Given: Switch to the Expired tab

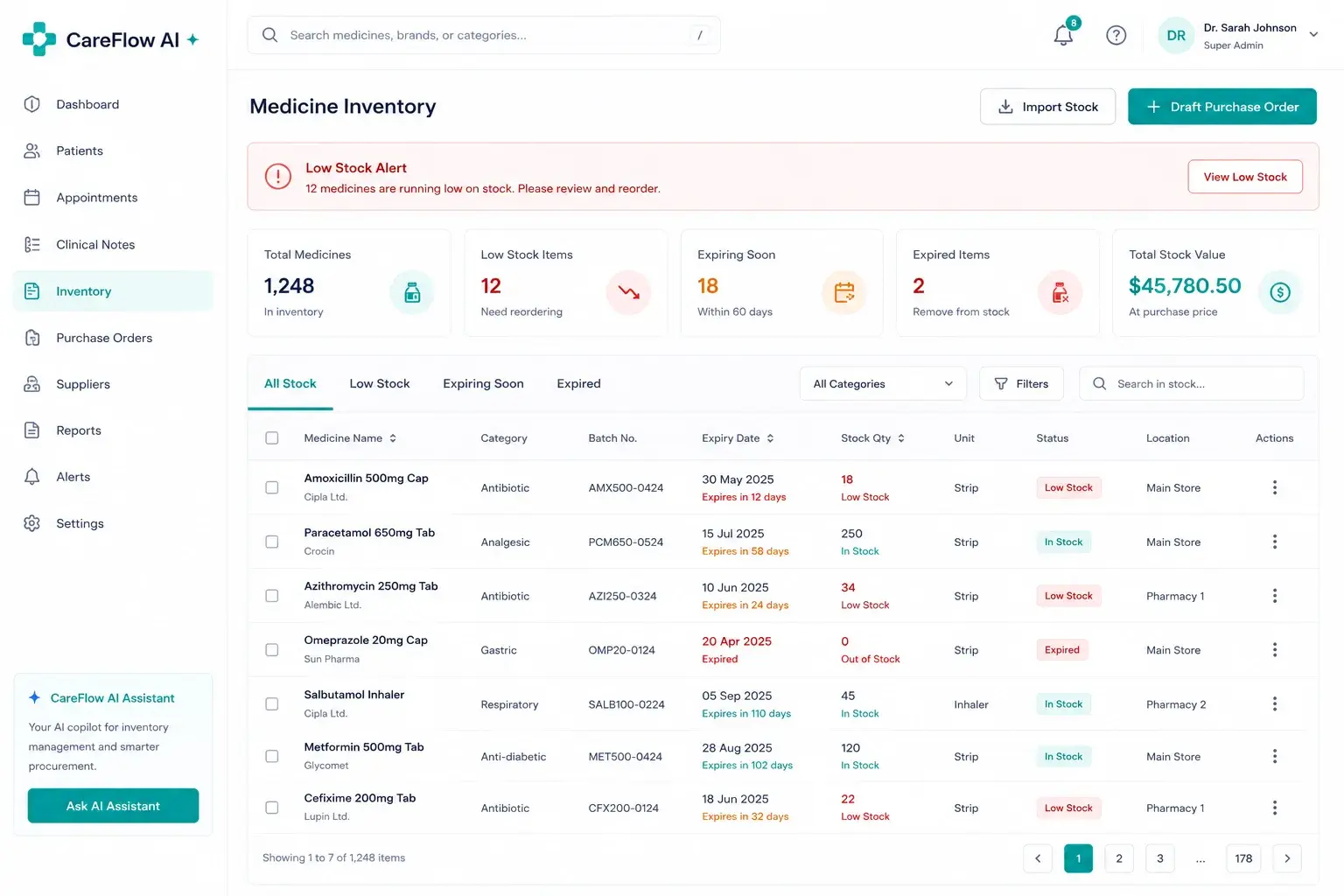Looking at the screenshot, I should (x=578, y=384).
